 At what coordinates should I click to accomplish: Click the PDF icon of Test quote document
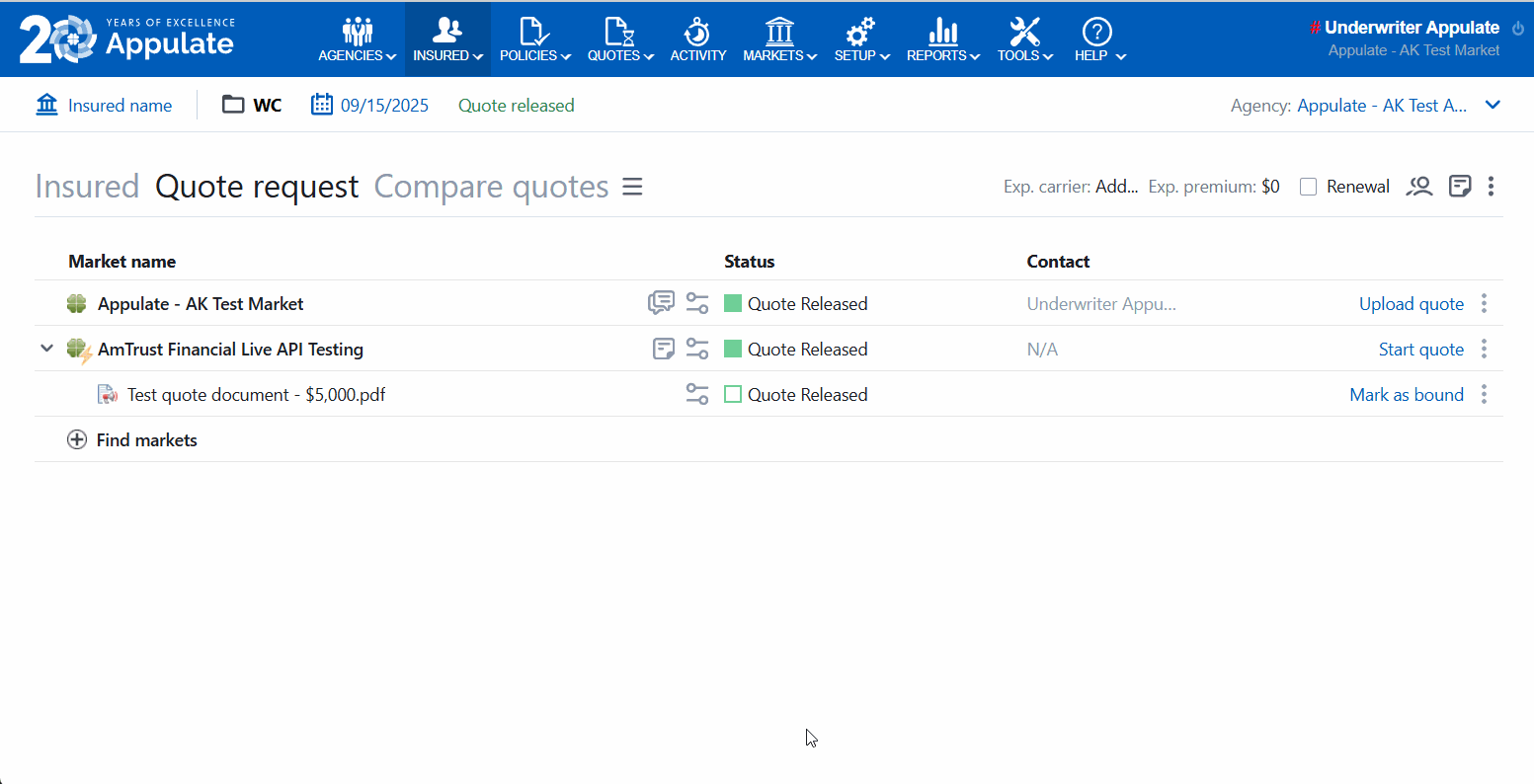[108, 395]
